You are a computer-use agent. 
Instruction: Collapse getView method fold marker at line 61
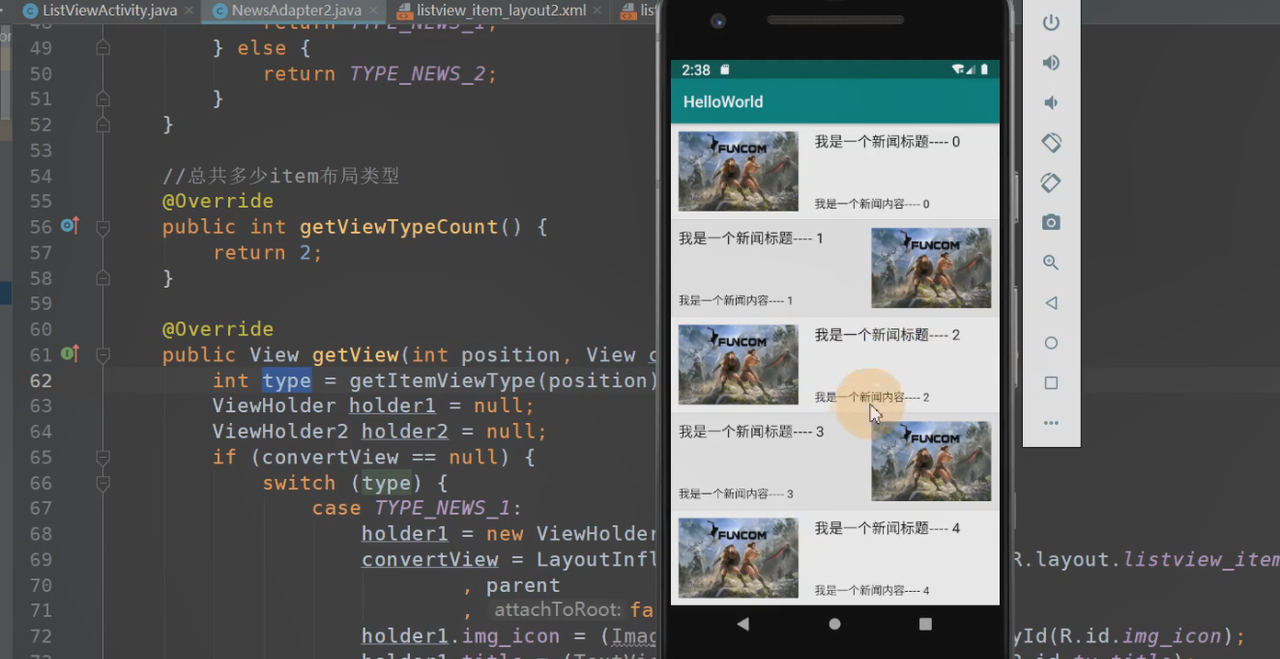(x=102, y=355)
